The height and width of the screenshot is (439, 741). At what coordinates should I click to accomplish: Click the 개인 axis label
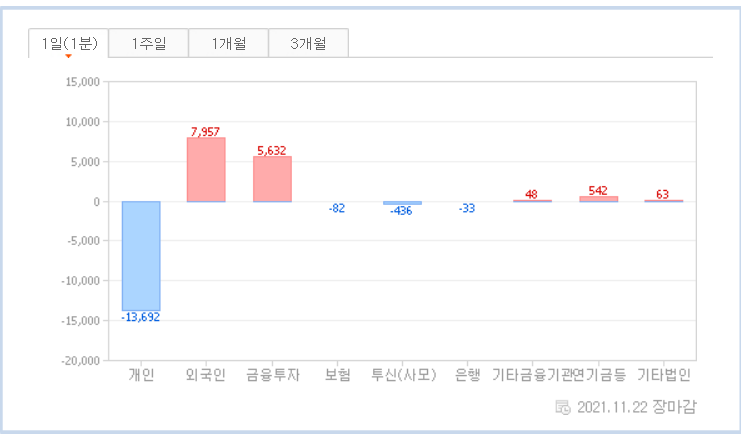[141, 375]
